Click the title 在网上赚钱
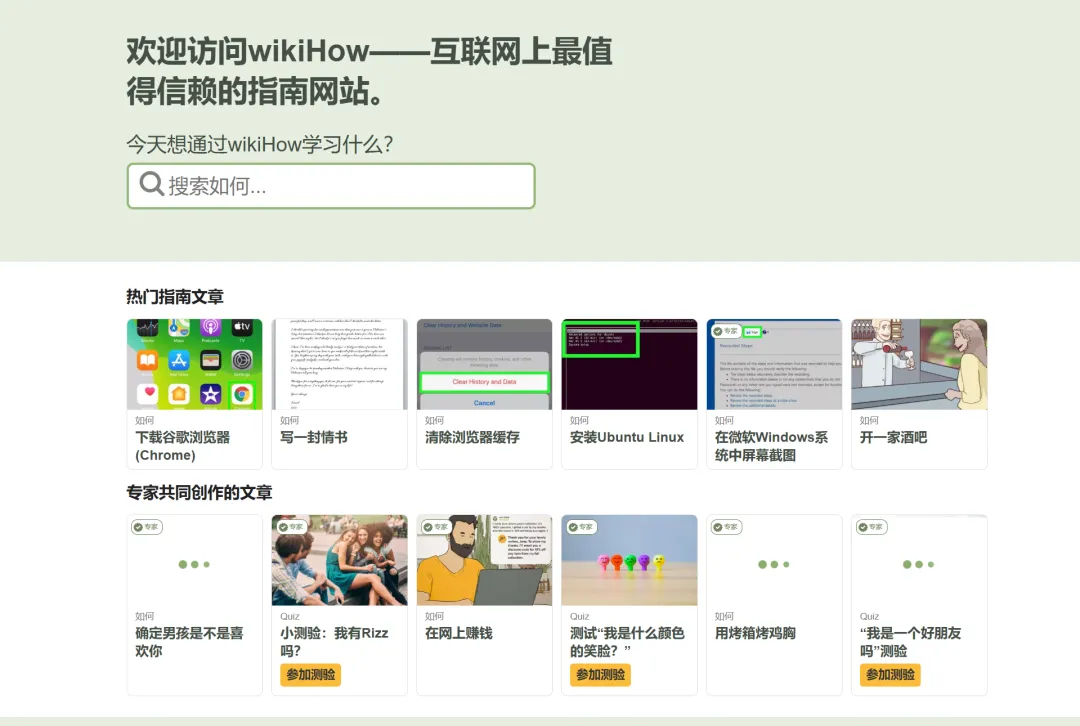The image size is (1080, 726). point(459,633)
